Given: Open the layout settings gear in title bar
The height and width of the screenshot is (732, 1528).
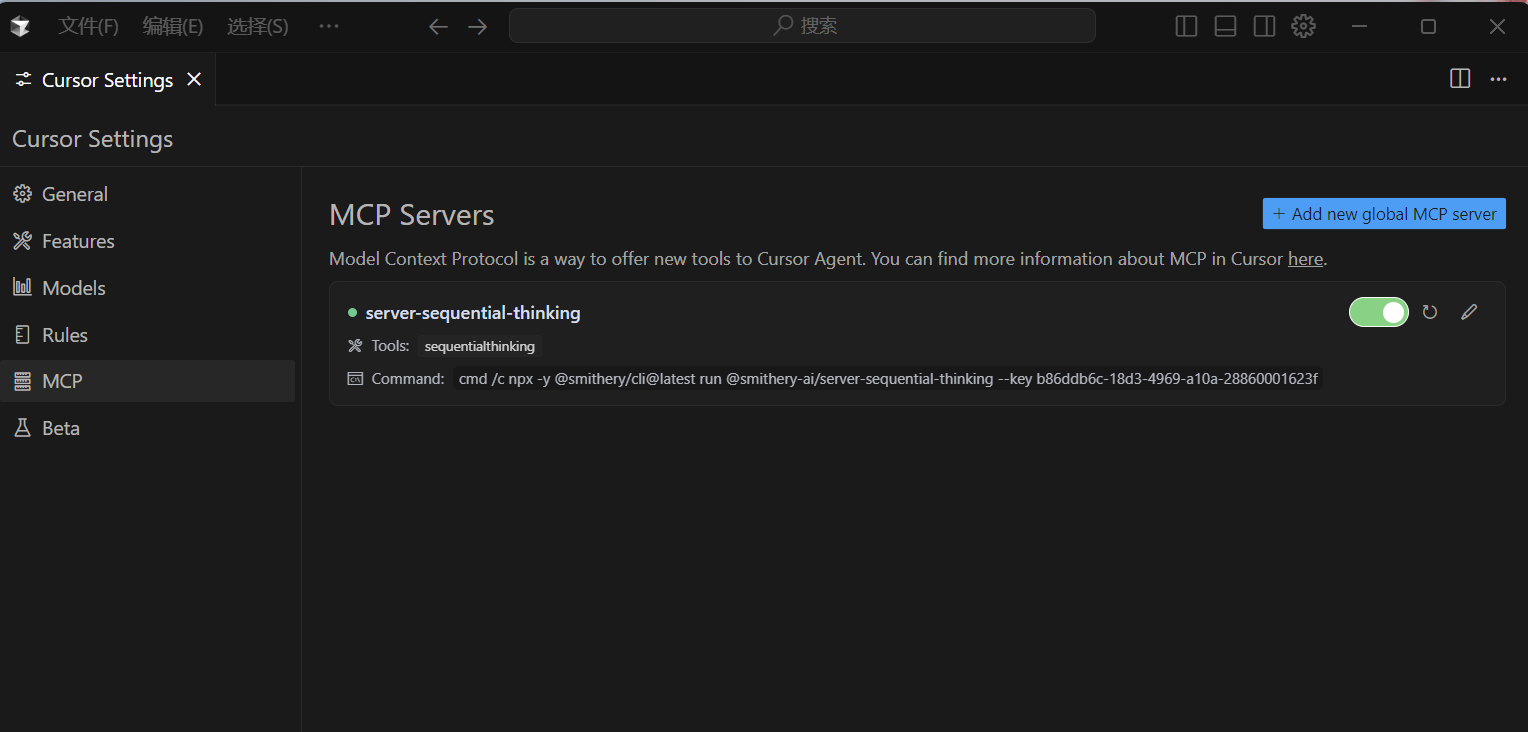Looking at the screenshot, I should (1303, 26).
